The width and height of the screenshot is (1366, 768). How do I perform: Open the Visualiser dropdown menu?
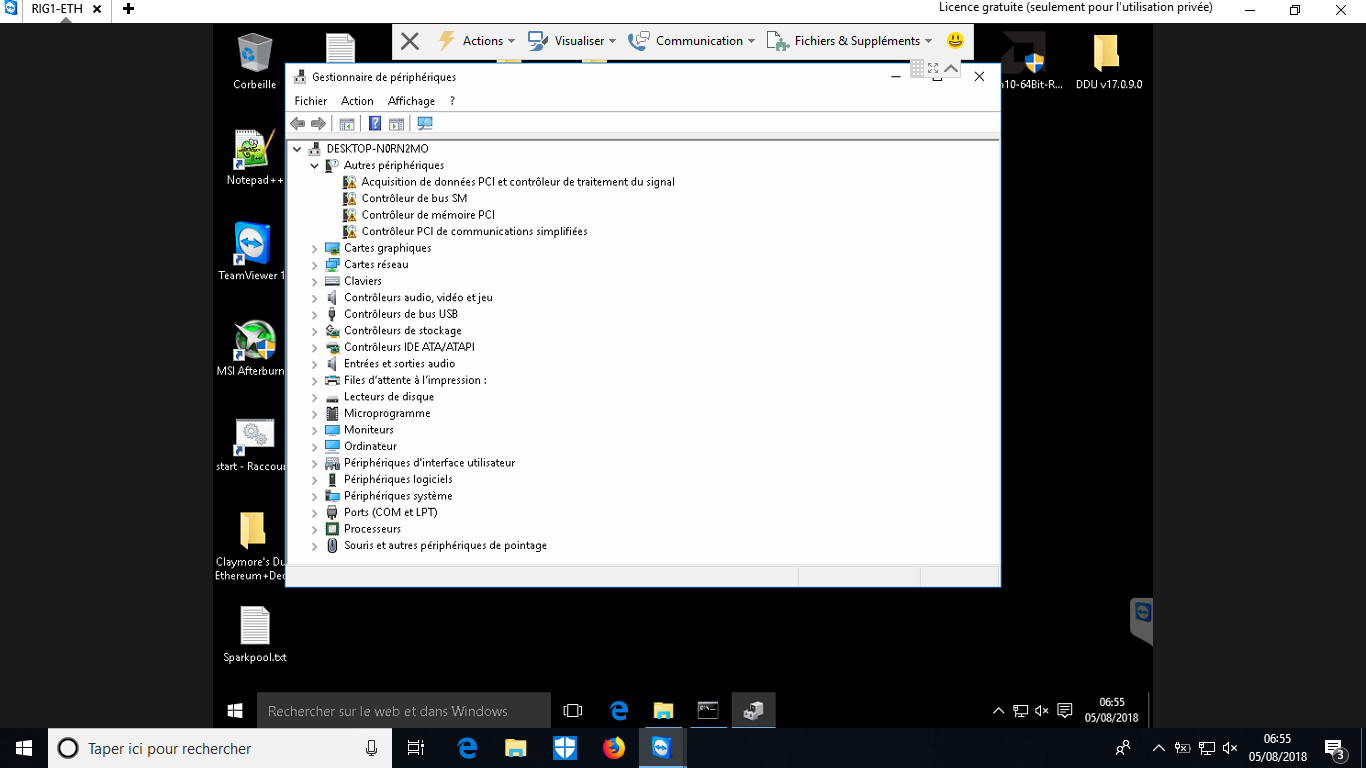pos(572,41)
